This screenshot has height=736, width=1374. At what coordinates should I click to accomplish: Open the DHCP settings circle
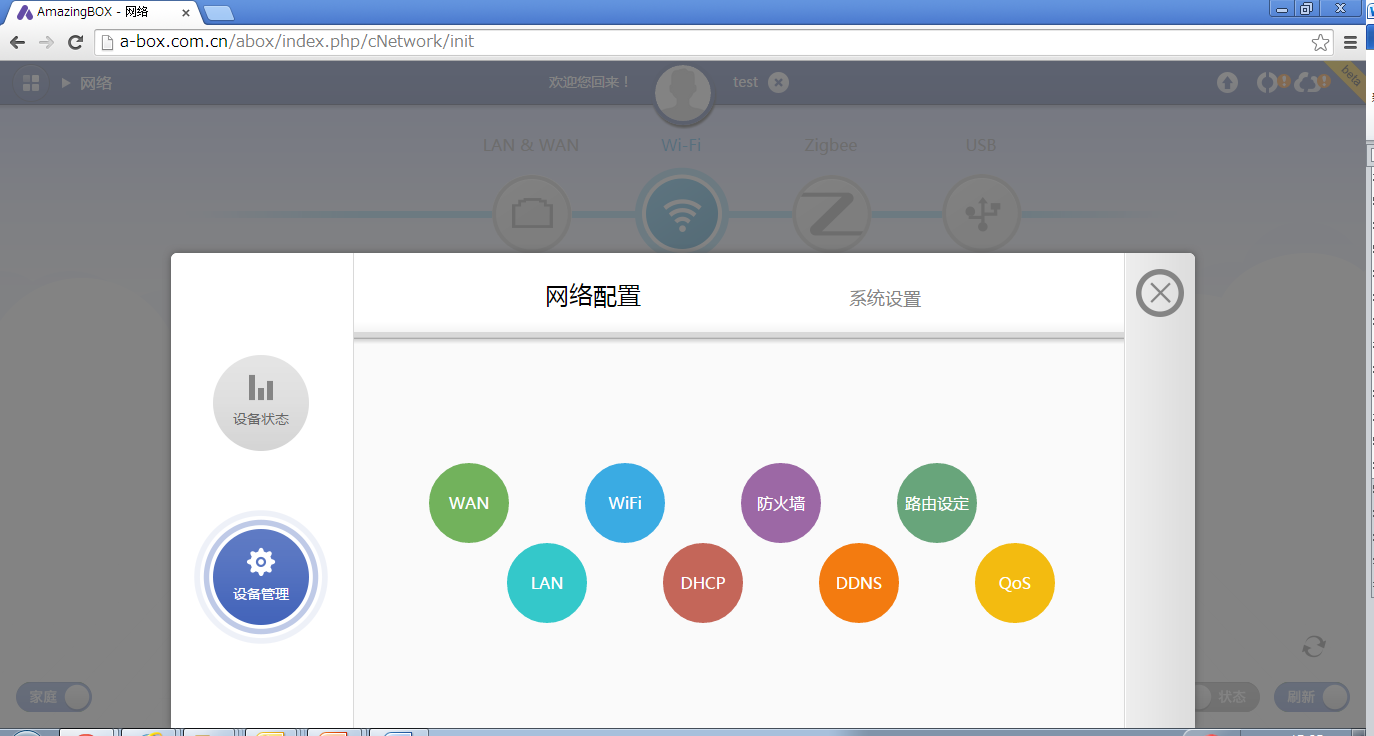(x=703, y=583)
